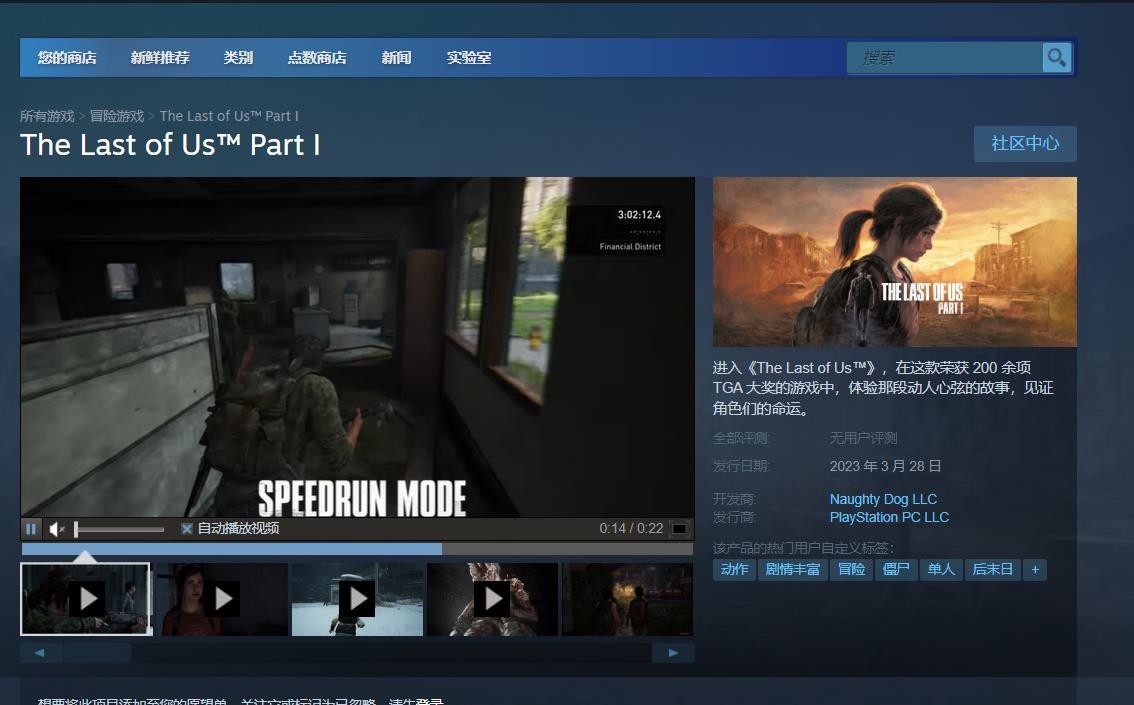Open PlayStation PC LLC publisher page

point(889,517)
